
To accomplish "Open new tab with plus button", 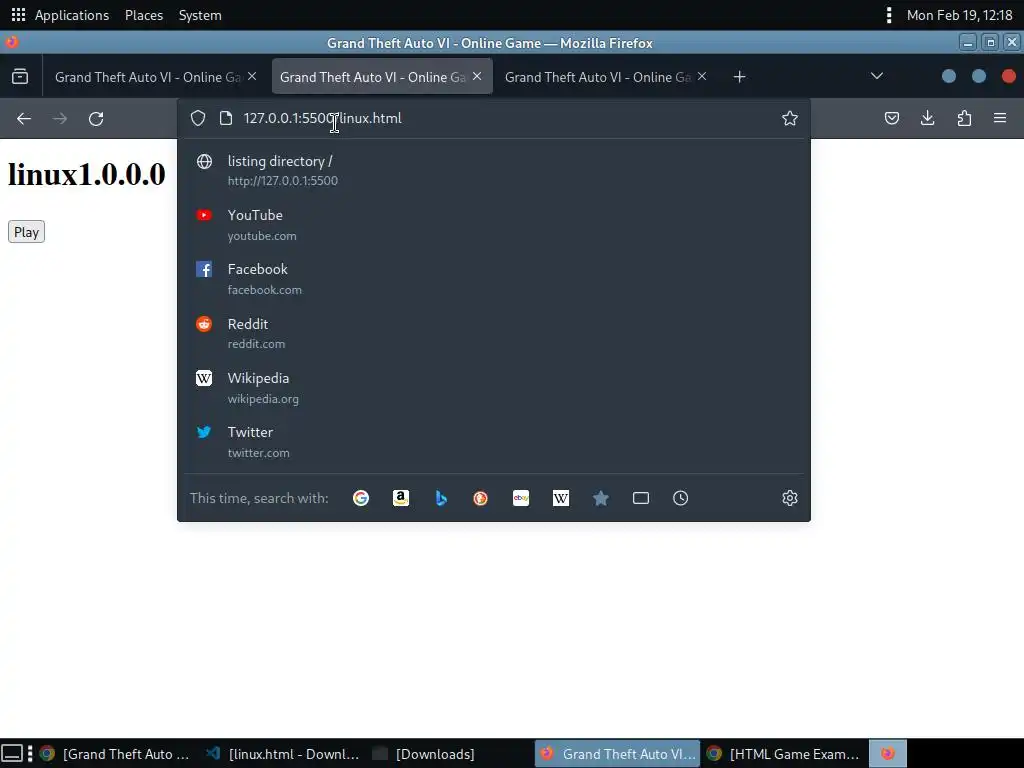I will coord(739,77).
